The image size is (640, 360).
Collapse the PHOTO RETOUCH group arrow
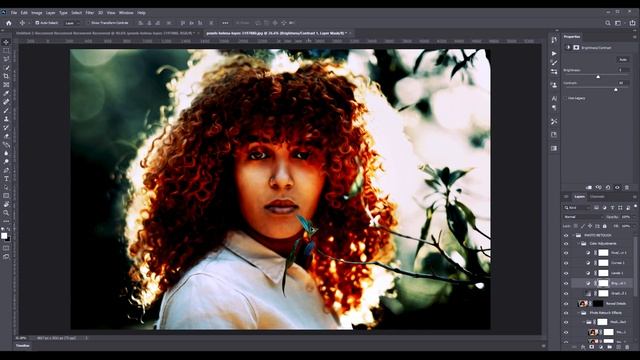click(x=573, y=236)
